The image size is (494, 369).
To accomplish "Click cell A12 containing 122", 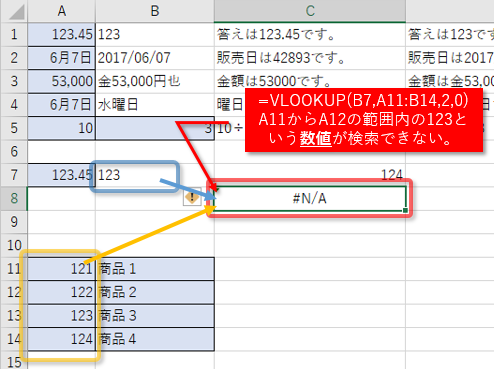I will click(62, 292).
